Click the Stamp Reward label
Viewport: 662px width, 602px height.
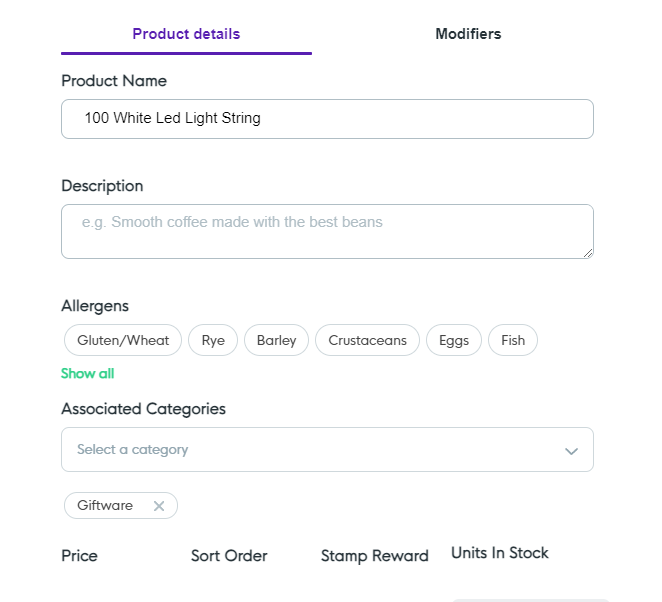click(374, 556)
